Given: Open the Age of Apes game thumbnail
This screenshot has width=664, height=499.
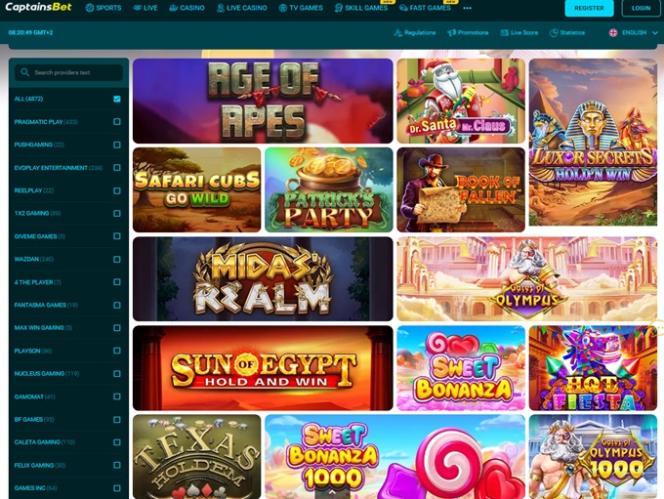Looking at the screenshot, I should [x=263, y=101].
